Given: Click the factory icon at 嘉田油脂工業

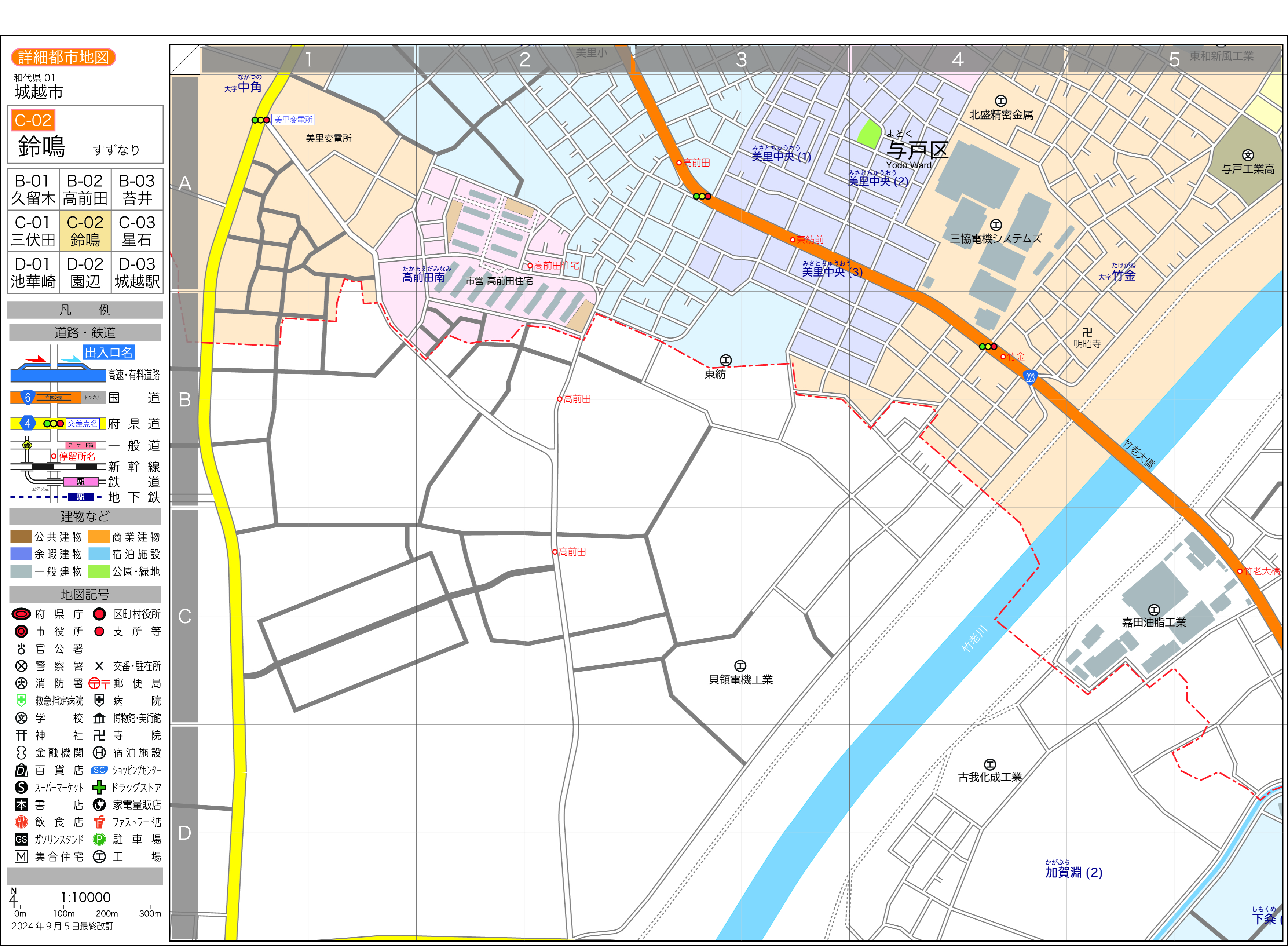Looking at the screenshot, I should [x=1154, y=610].
